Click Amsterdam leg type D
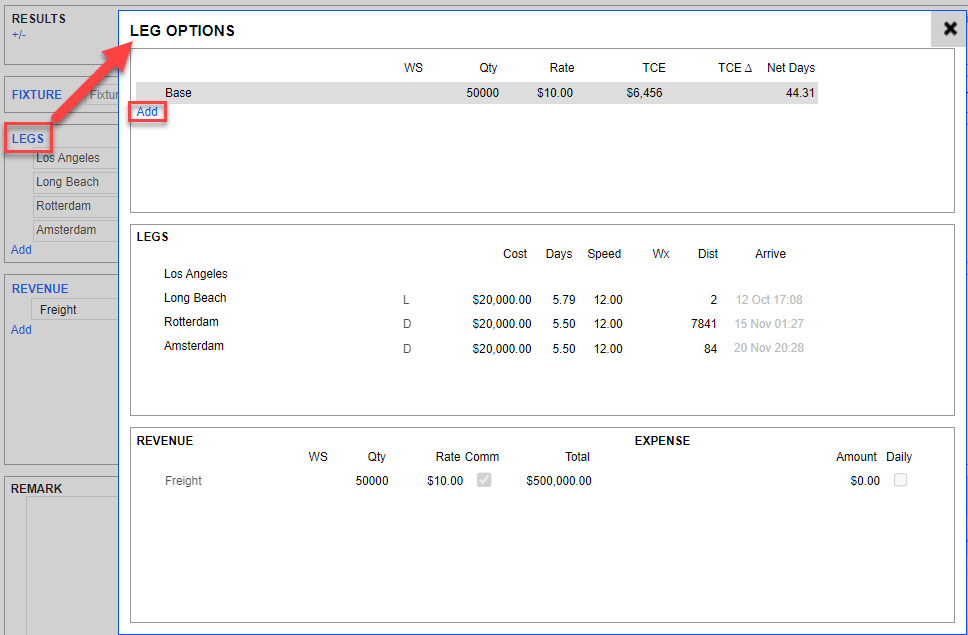The image size is (968, 635). click(x=407, y=349)
